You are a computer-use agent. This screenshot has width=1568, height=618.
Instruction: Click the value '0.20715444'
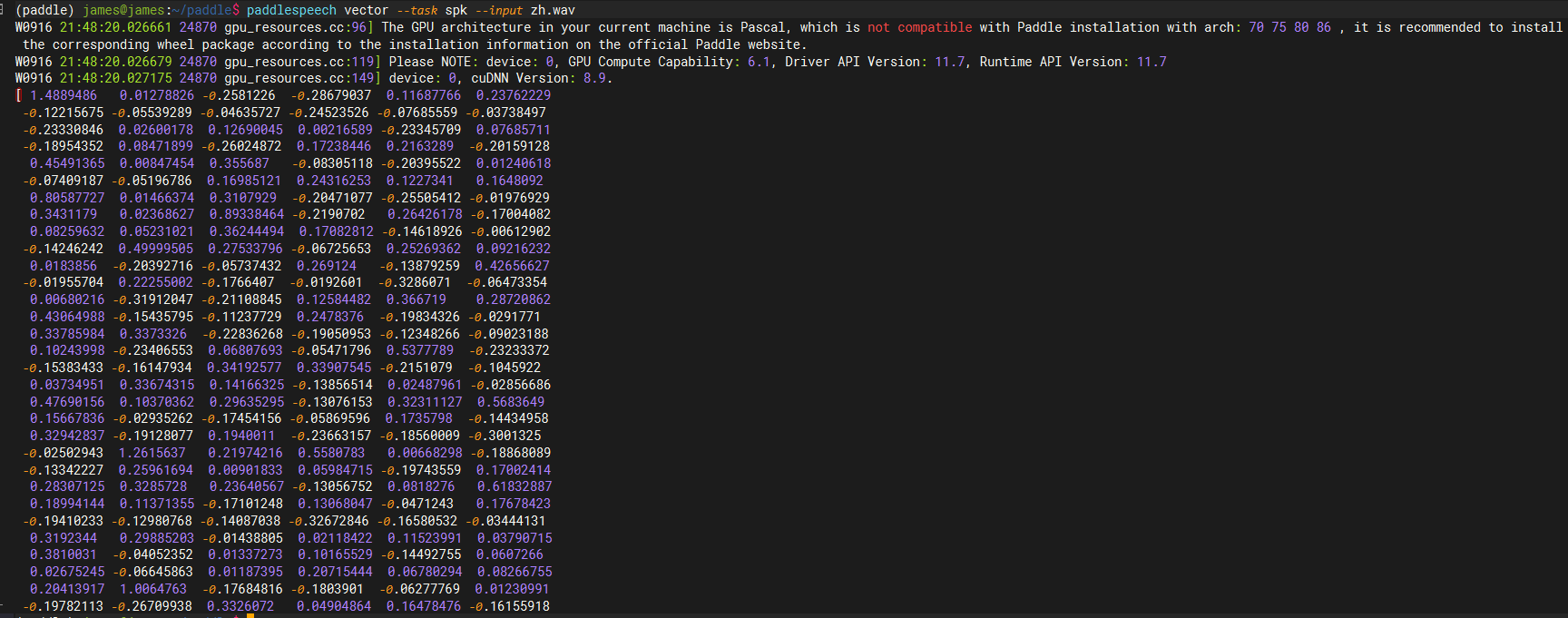pos(336,572)
